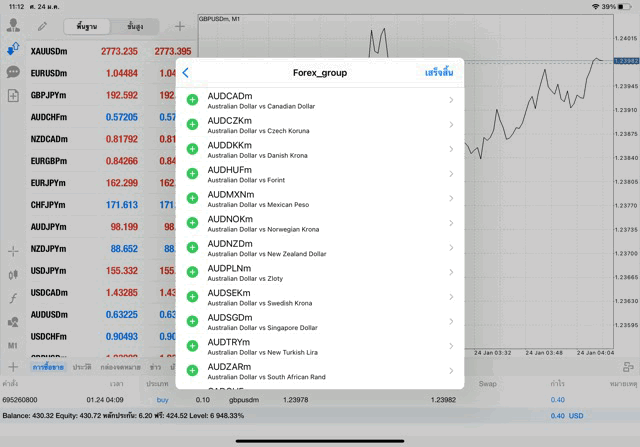Tap the pencil edit symbols icon
This screenshot has height=447, width=640.
point(41,26)
